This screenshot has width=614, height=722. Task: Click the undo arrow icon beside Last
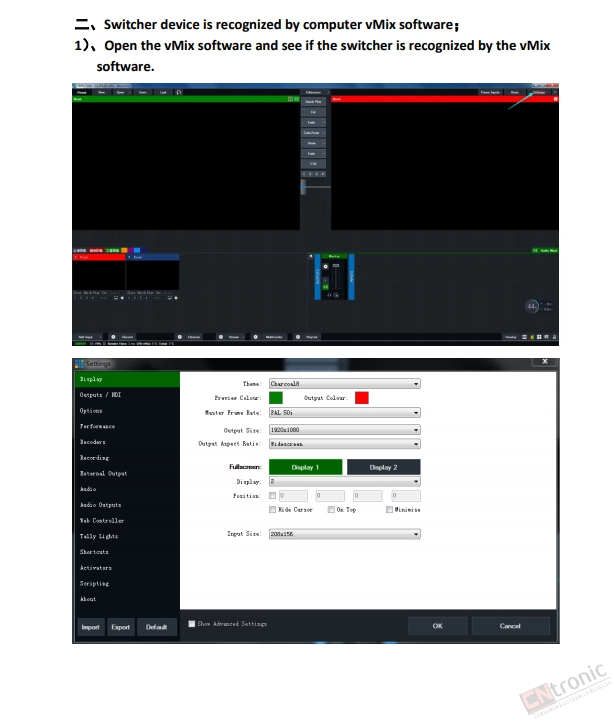pos(178,92)
